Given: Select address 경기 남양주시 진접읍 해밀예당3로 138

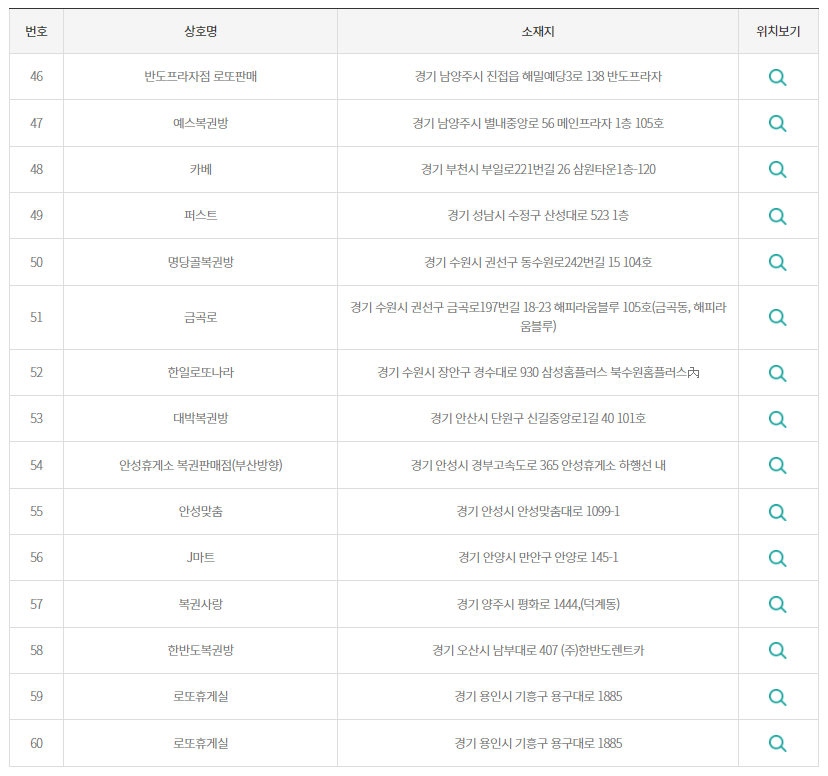Looking at the screenshot, I should pyautogui.click(x=509, y=77).
